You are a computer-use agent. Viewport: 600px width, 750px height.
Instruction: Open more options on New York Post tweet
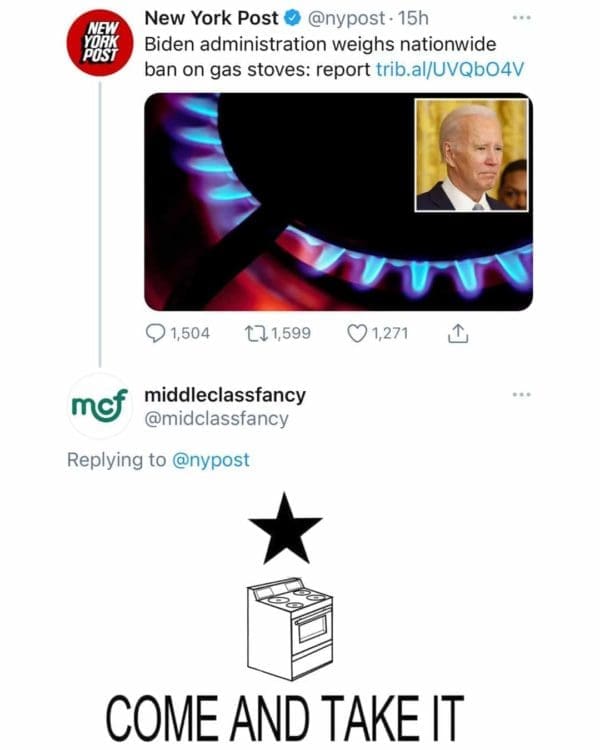(520, 19)
